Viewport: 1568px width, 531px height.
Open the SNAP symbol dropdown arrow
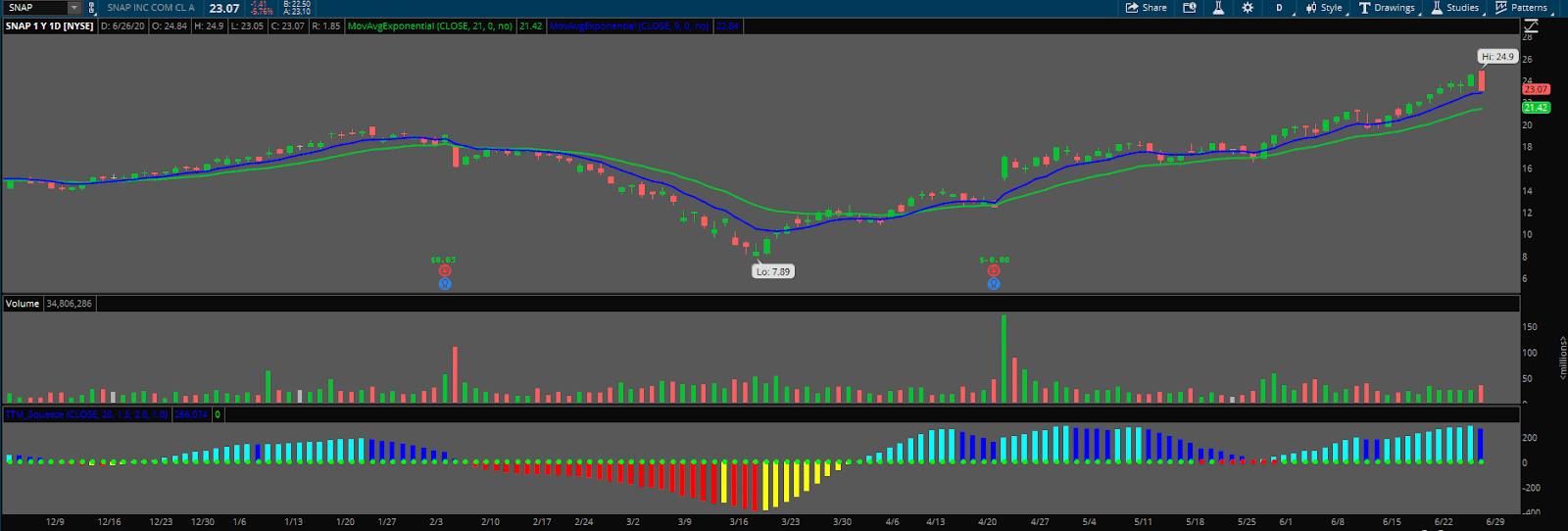[73, 8]
